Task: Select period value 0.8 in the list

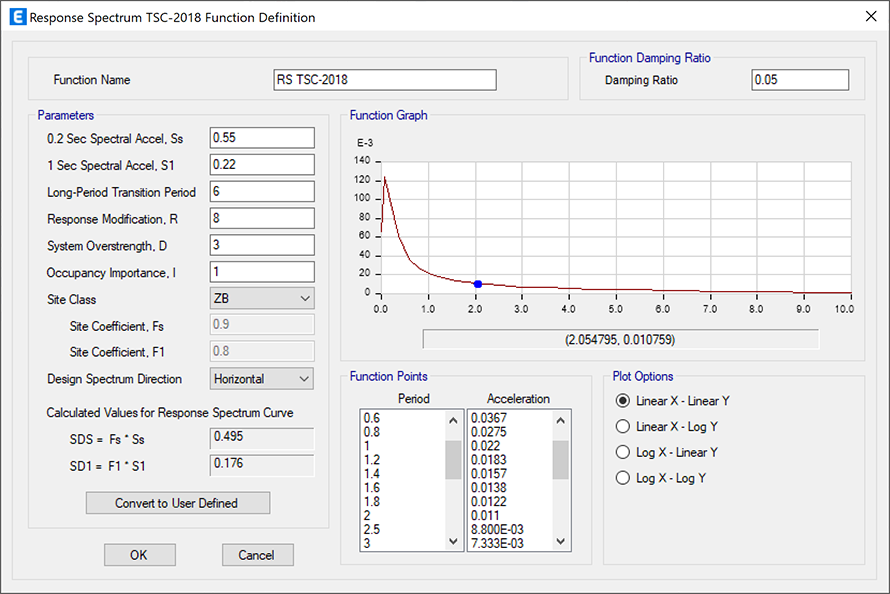Action: click(372, 432)
